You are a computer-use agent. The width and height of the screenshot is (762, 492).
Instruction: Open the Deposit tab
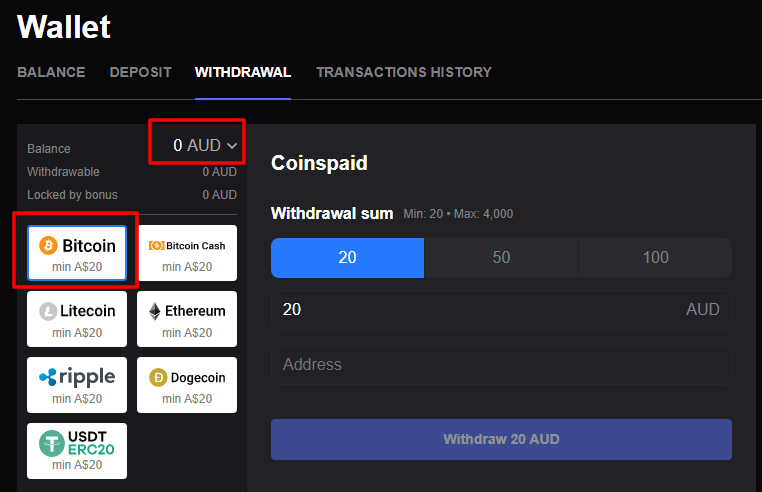coord(140,72)
